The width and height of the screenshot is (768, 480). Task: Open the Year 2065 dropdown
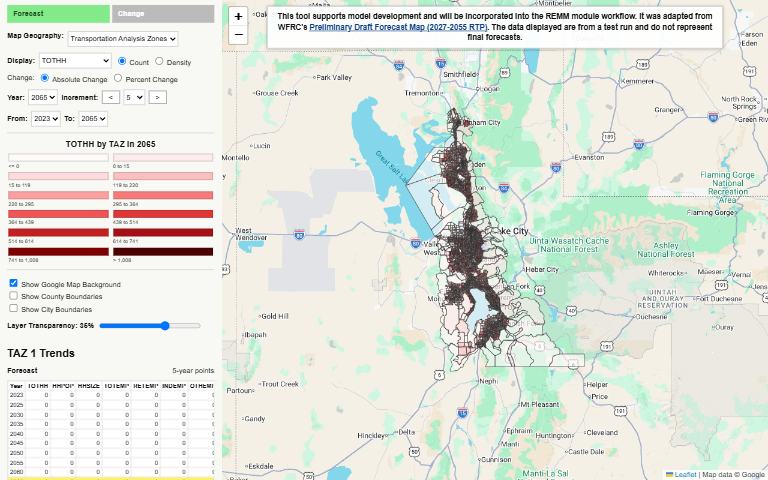tap(43, 97)
